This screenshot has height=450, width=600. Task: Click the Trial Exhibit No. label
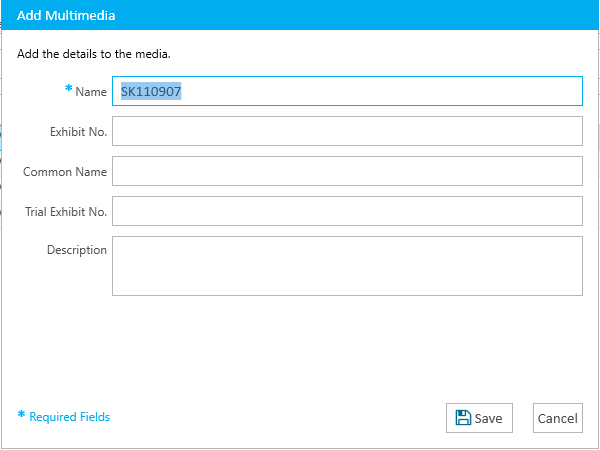pos(66,212)
